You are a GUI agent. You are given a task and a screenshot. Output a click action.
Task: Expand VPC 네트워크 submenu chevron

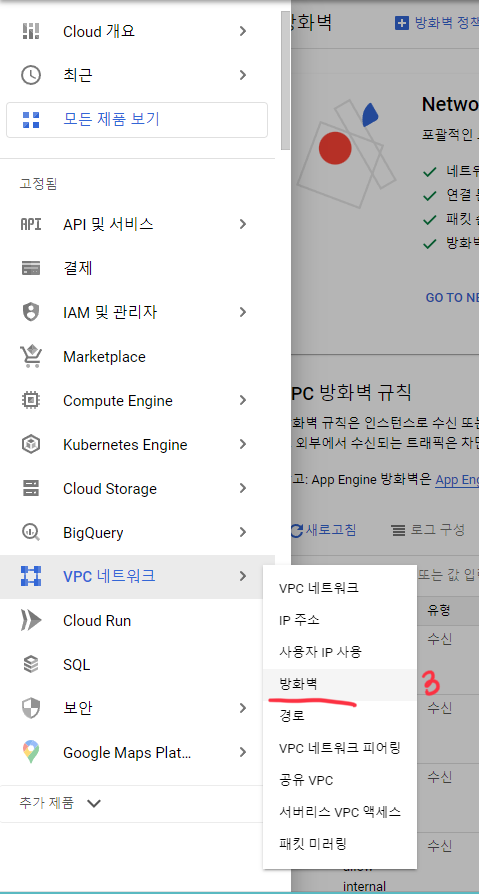(x=243, y=576)
